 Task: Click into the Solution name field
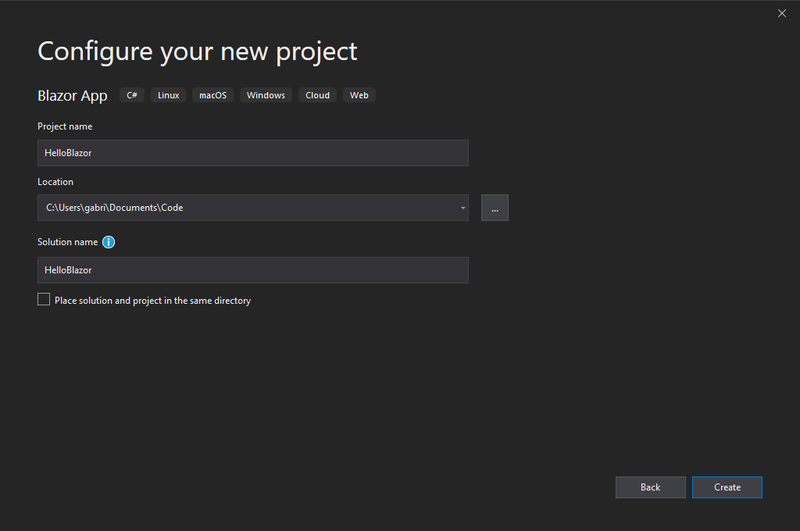pos(252,270)
